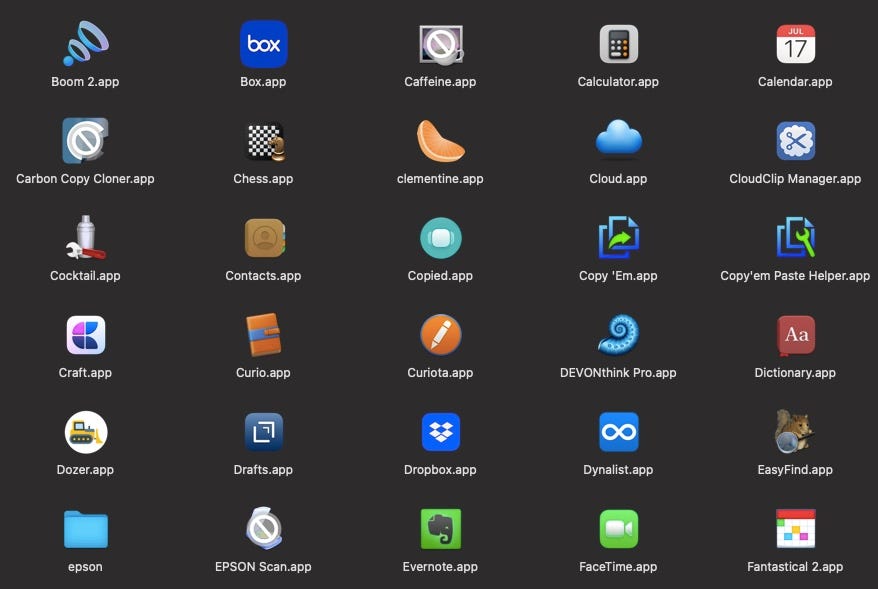The height and width of the screenshot is (589, 878).
Task: Click the 'Contacts.app' label
Action: point(263,275)
